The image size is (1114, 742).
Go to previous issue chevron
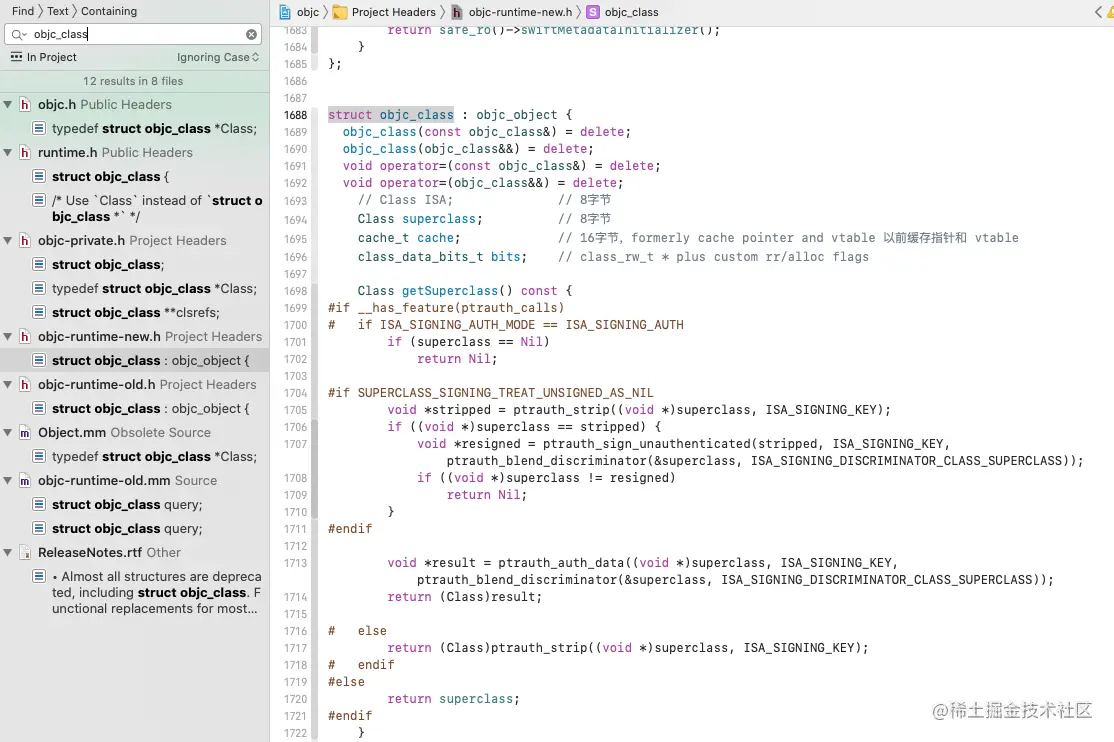(1098, 12)
